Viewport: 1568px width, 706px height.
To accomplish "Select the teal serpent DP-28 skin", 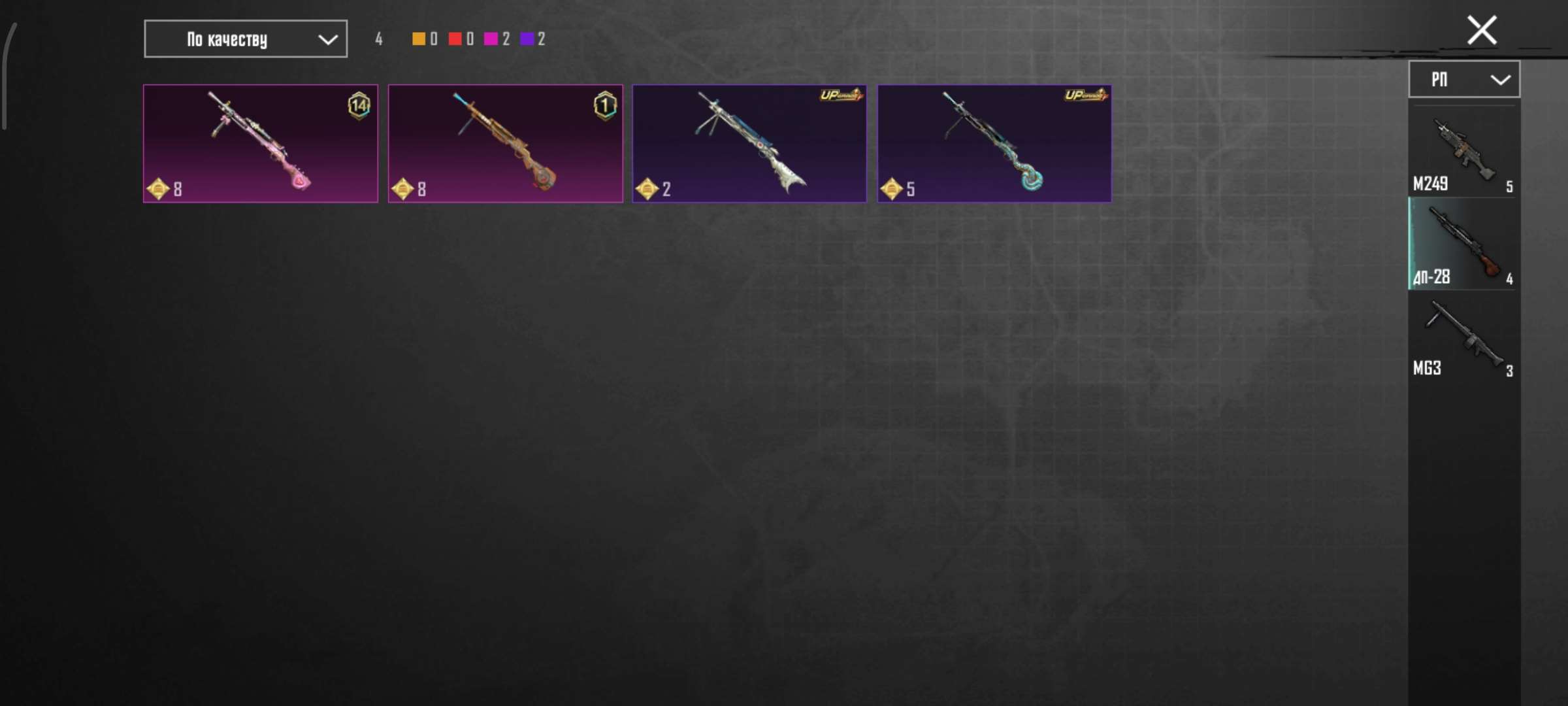I will coord(994,143).
